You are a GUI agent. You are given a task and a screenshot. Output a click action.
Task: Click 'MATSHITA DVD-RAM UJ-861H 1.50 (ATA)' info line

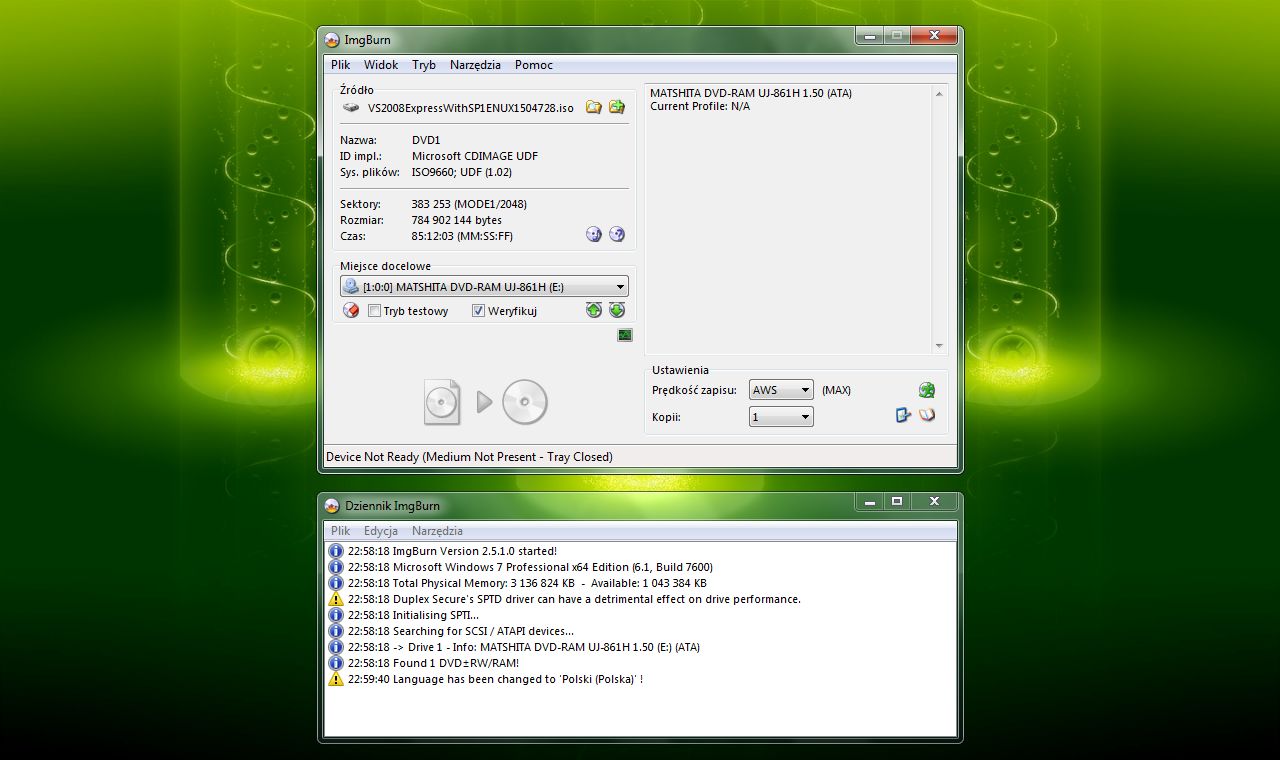[751, 93]
